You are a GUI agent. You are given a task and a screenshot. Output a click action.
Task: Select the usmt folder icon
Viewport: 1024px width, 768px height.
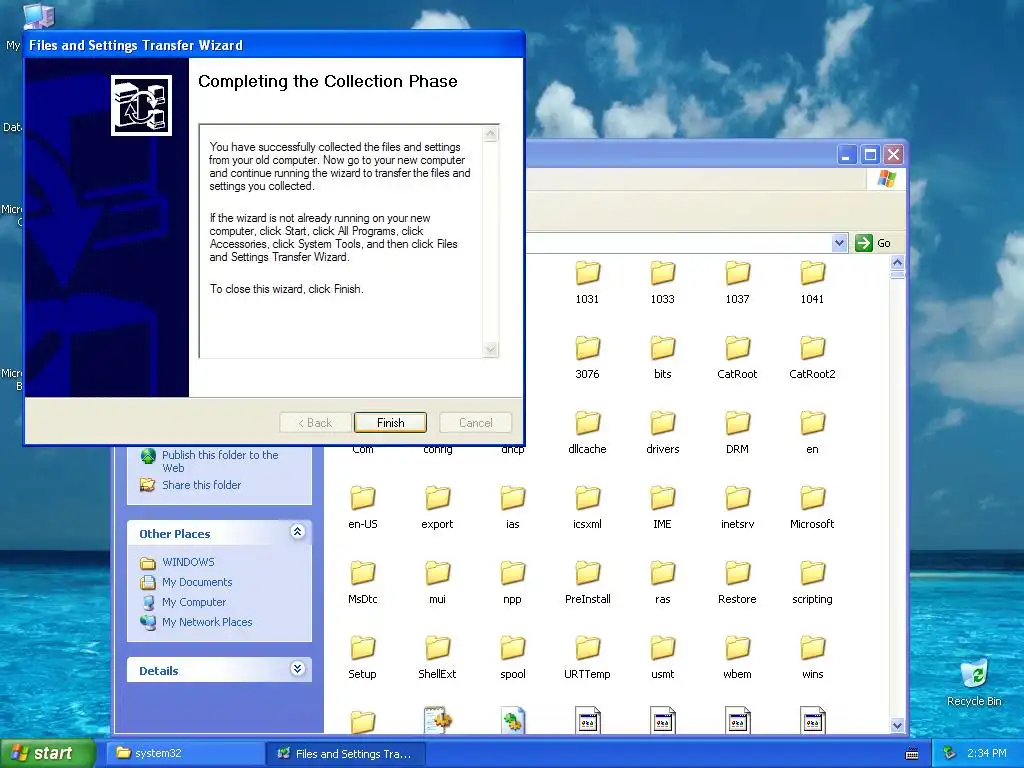pyautogui.click(x=662, y=648)
